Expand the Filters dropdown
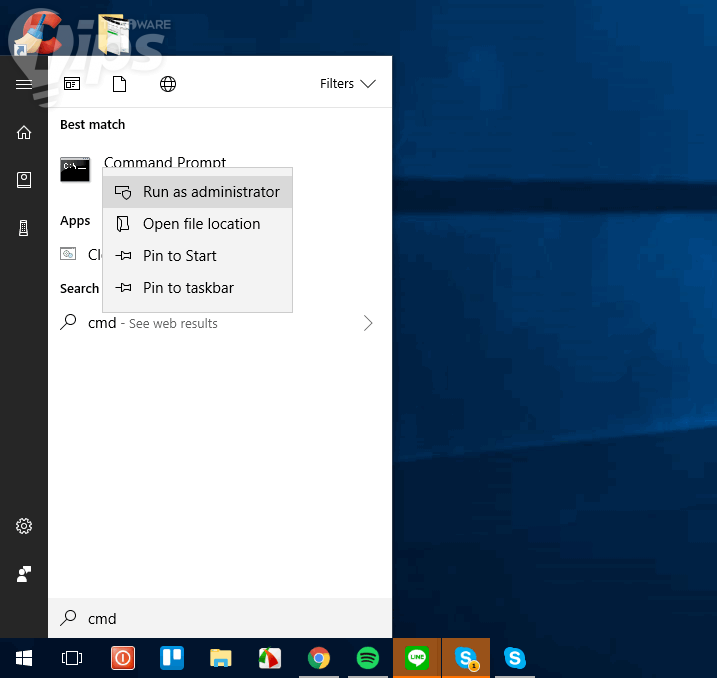The image size is (717, 678). [x=347, y=84]
